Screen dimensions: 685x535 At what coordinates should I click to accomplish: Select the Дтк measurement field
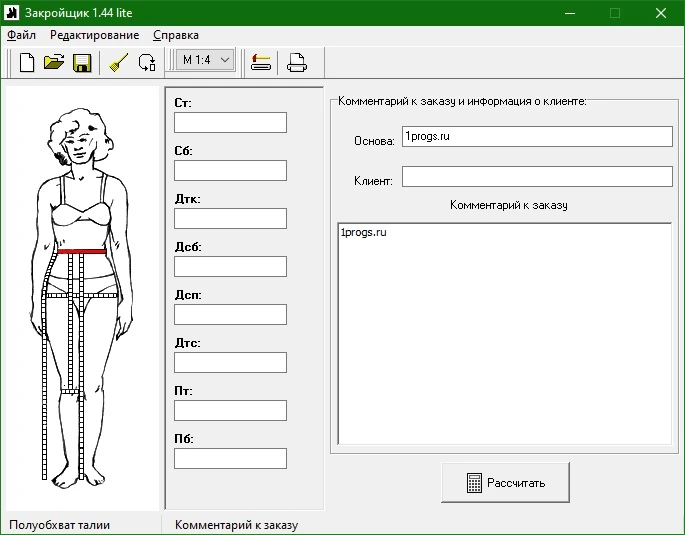point(230,218)
